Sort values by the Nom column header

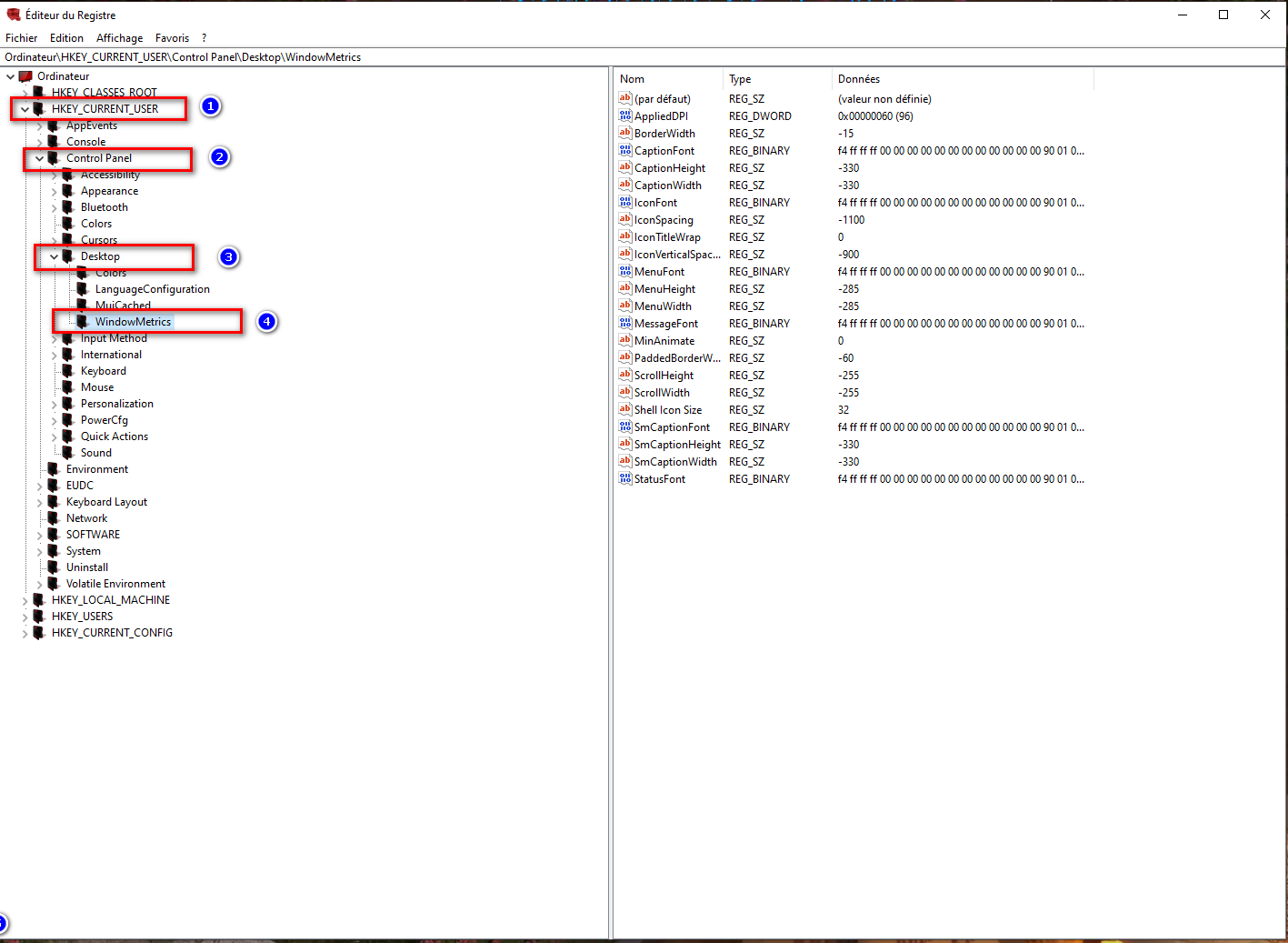click(x=668, y=79)
